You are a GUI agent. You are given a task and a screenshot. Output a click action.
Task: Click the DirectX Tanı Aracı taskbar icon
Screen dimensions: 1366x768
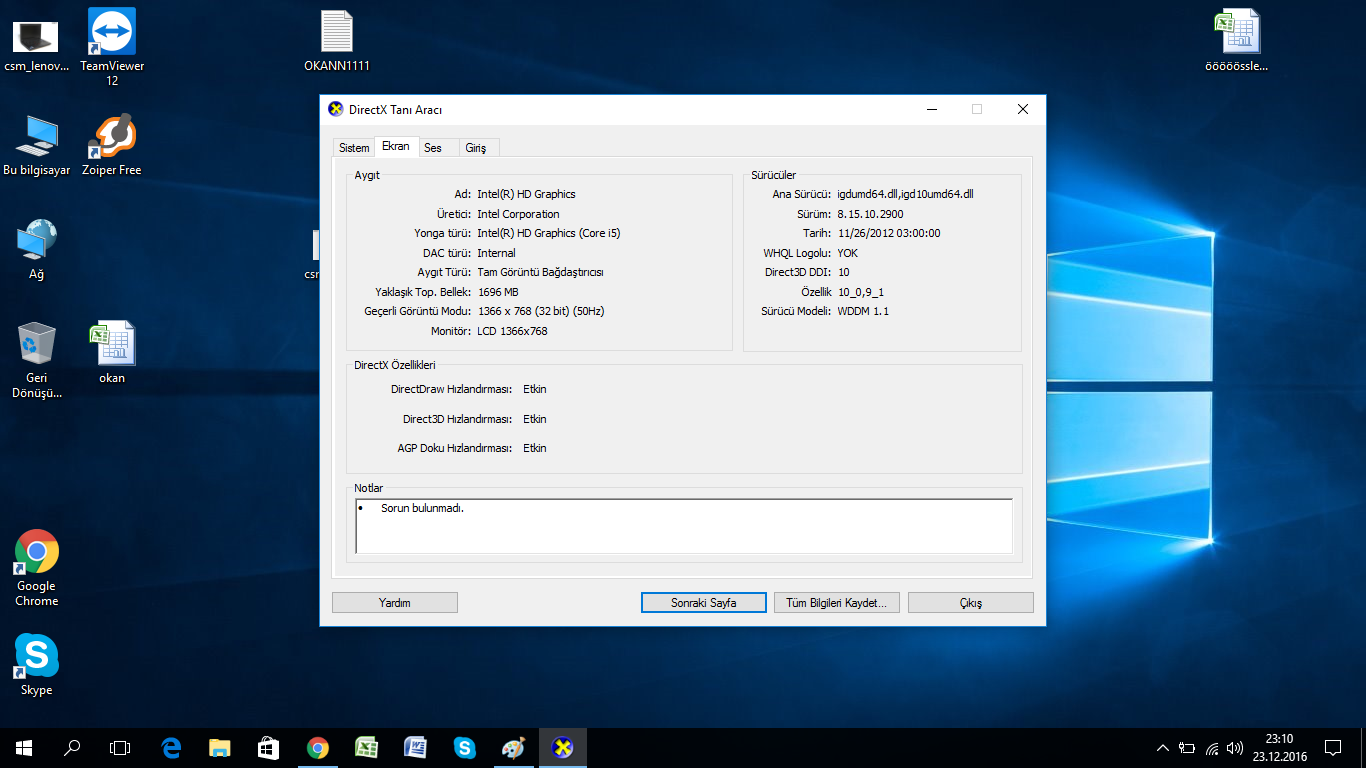562,747
